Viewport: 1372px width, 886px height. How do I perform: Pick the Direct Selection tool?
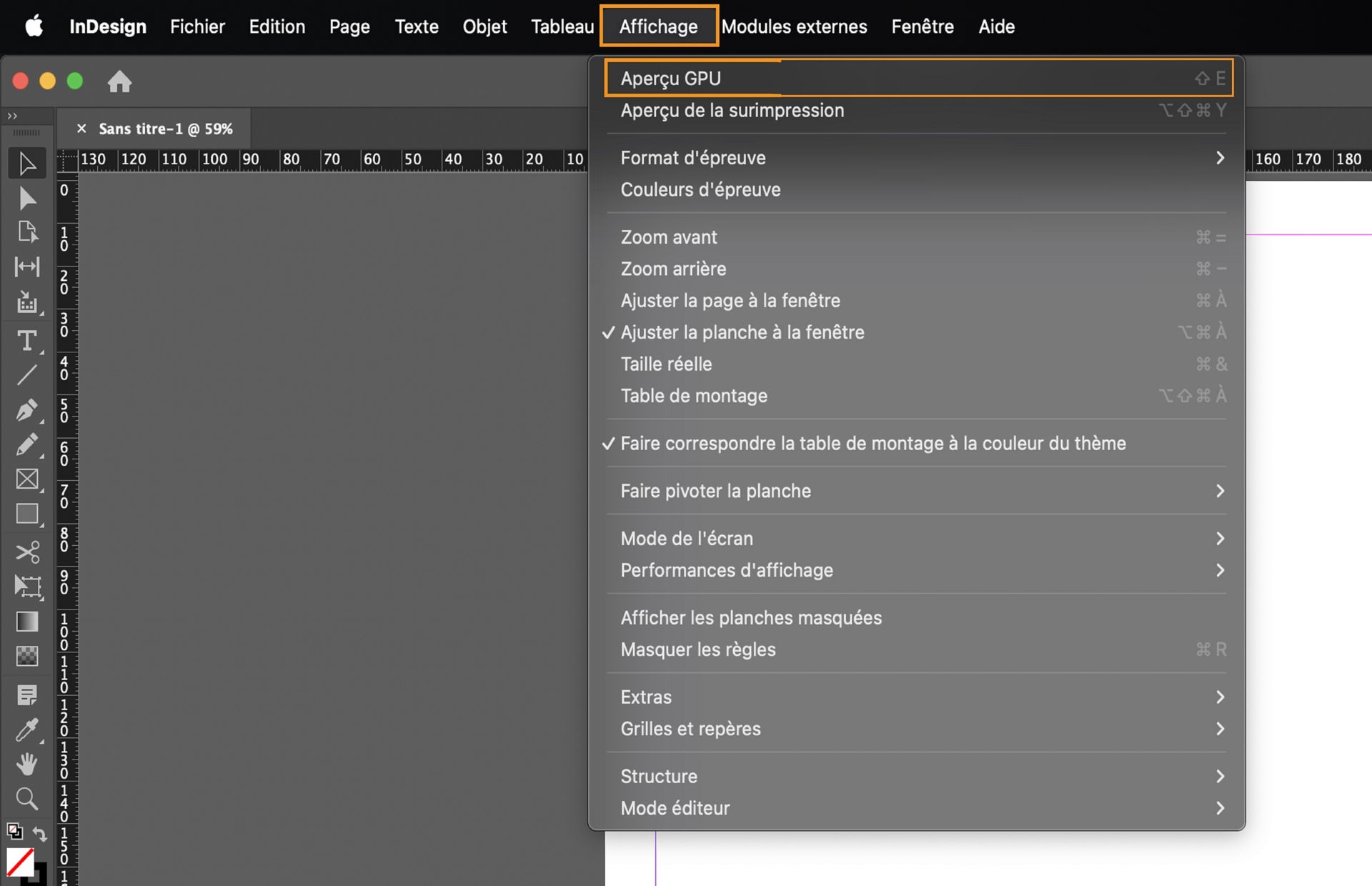[27, 198]
